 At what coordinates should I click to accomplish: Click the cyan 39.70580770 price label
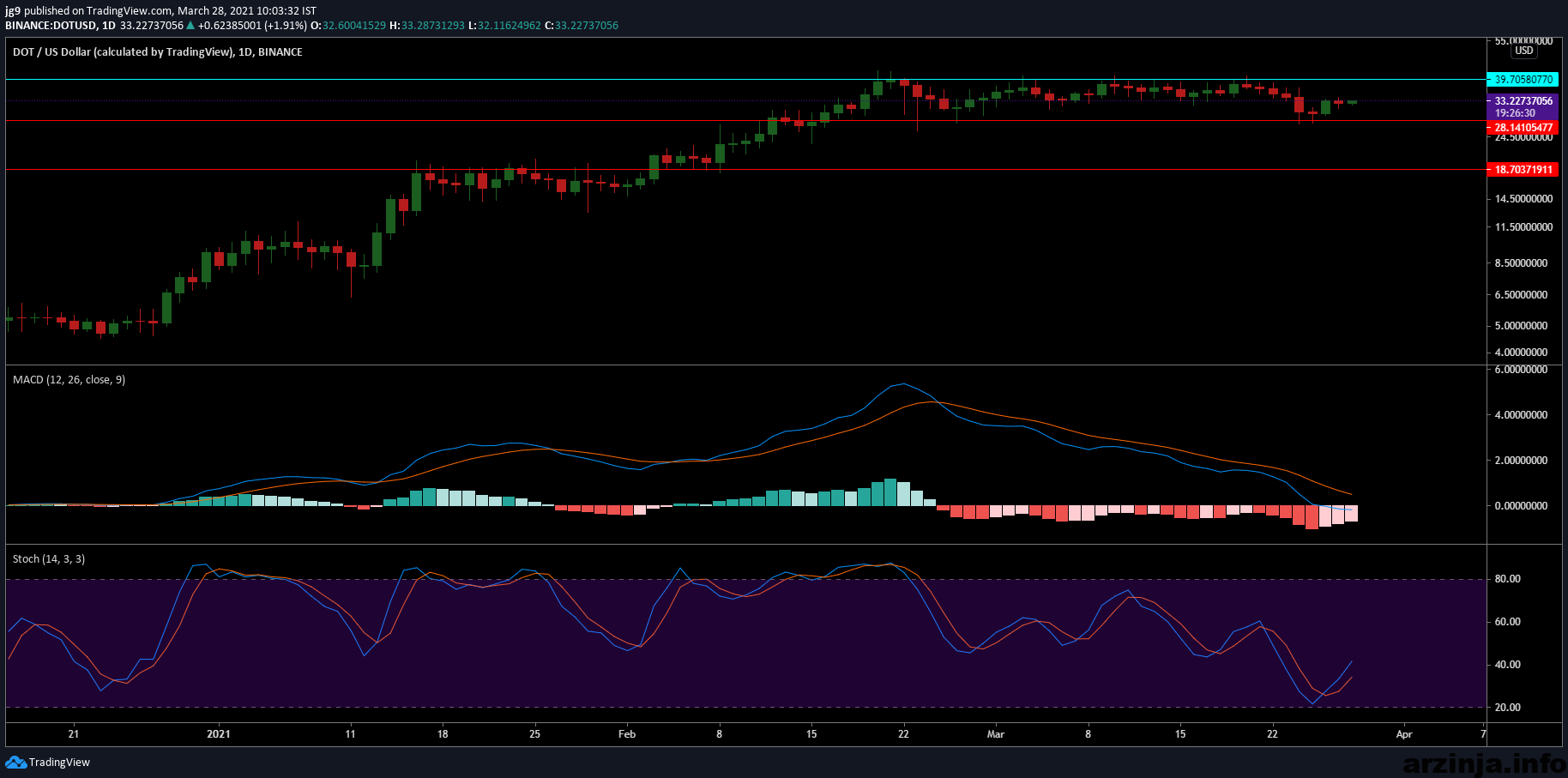point(1522,79)
